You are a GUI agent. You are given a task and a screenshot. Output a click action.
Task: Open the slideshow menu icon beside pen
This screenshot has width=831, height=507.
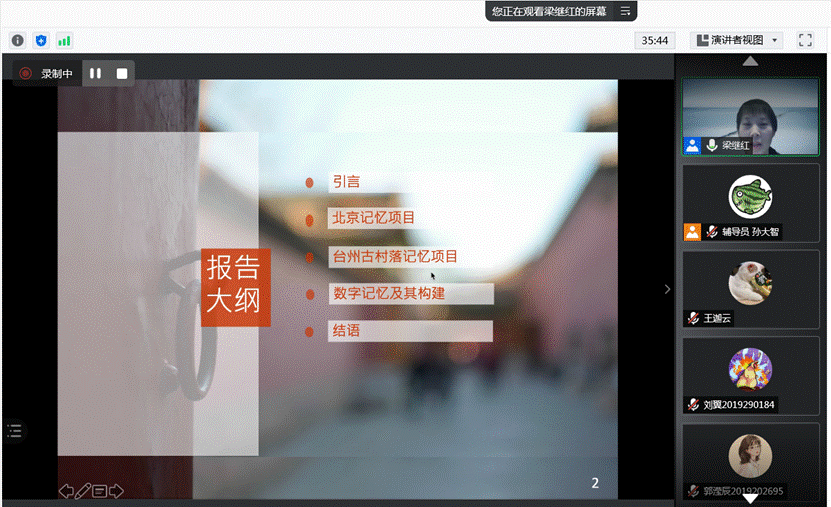(100, 490)
